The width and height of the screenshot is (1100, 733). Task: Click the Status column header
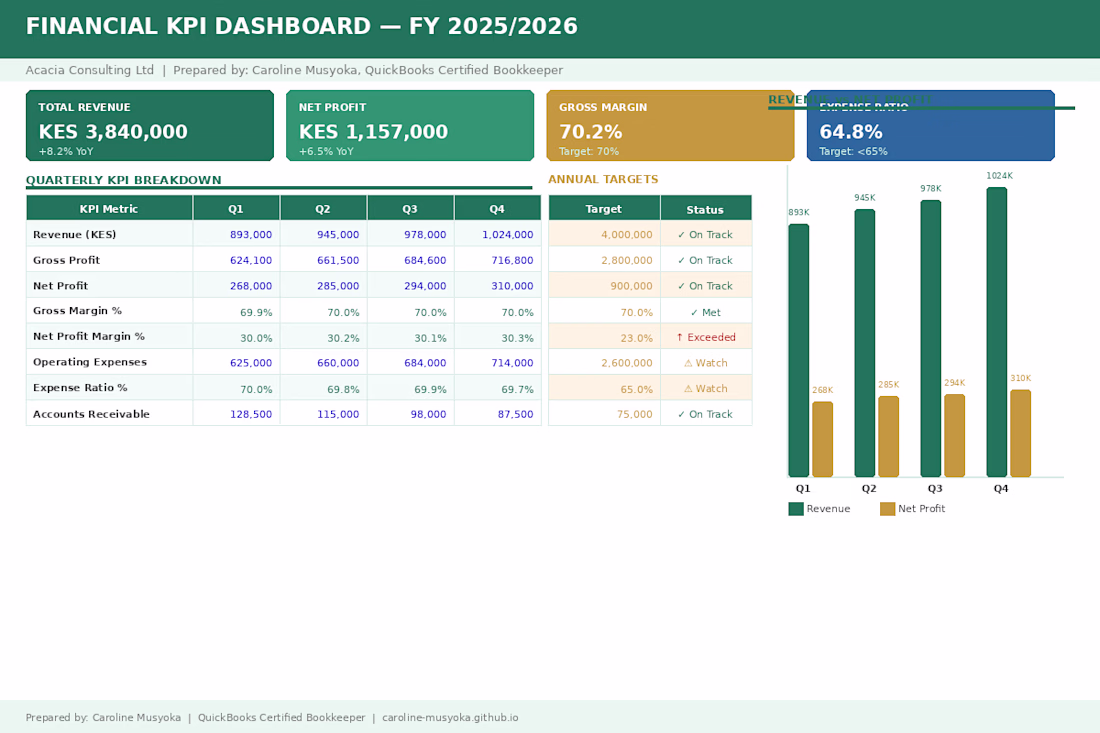(705, 209)
